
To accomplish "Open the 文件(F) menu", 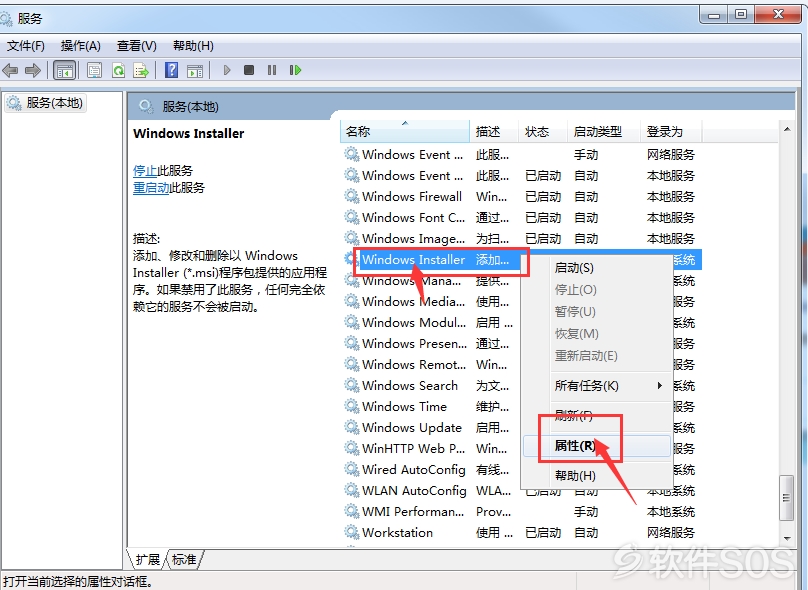I will tap(25, 46).
